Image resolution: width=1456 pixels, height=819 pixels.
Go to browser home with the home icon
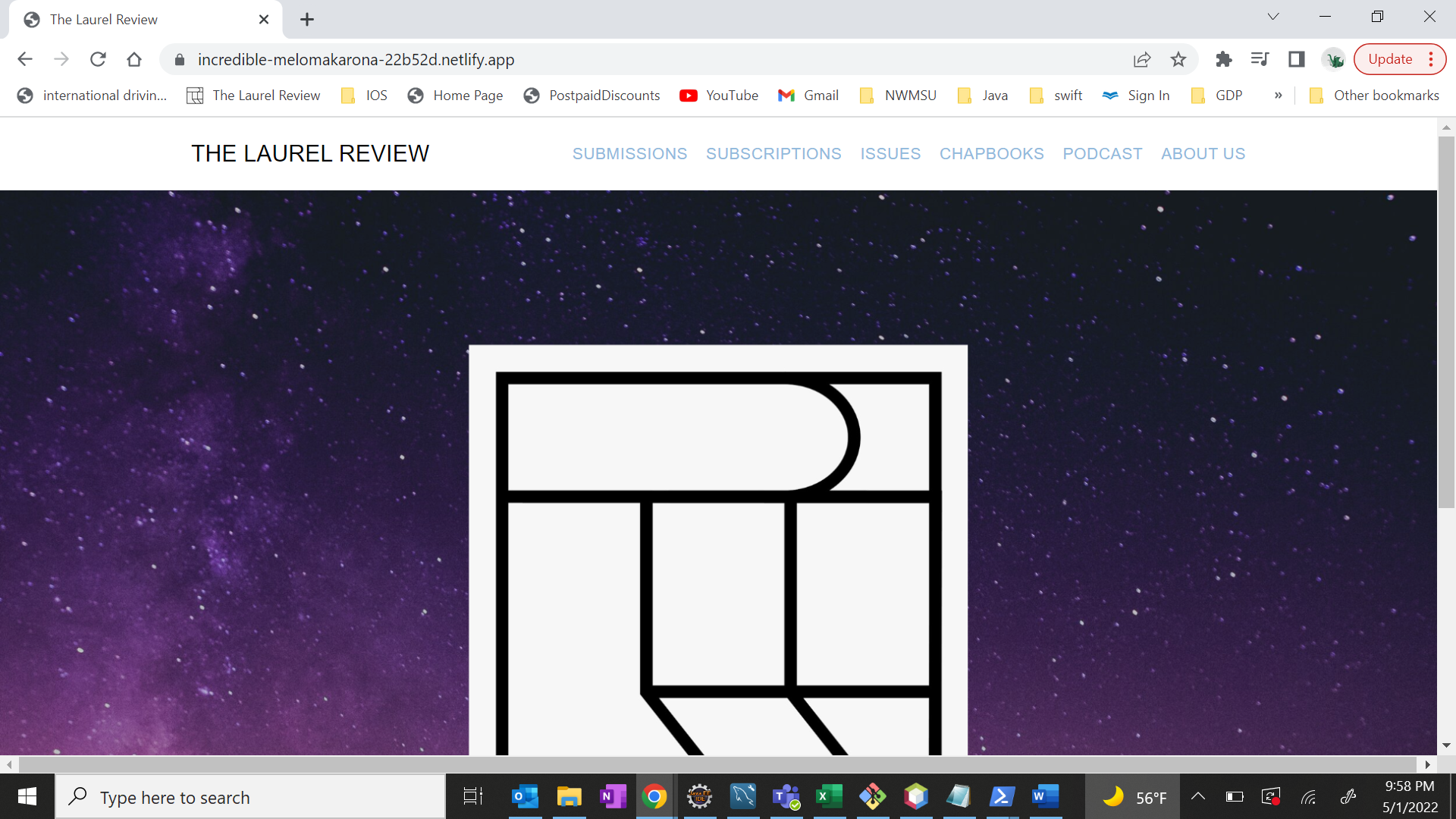pyautogui.click(x=134, y=59)
